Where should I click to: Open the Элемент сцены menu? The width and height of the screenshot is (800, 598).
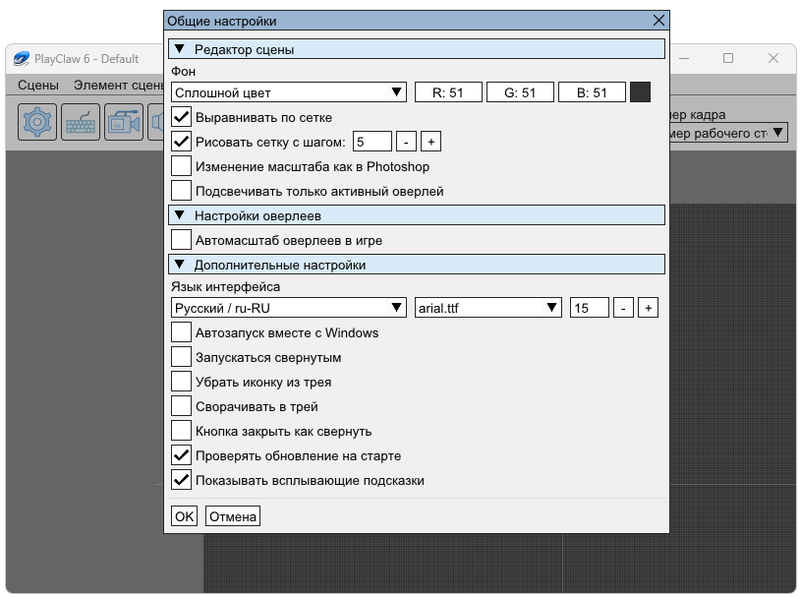pos(118,85)
